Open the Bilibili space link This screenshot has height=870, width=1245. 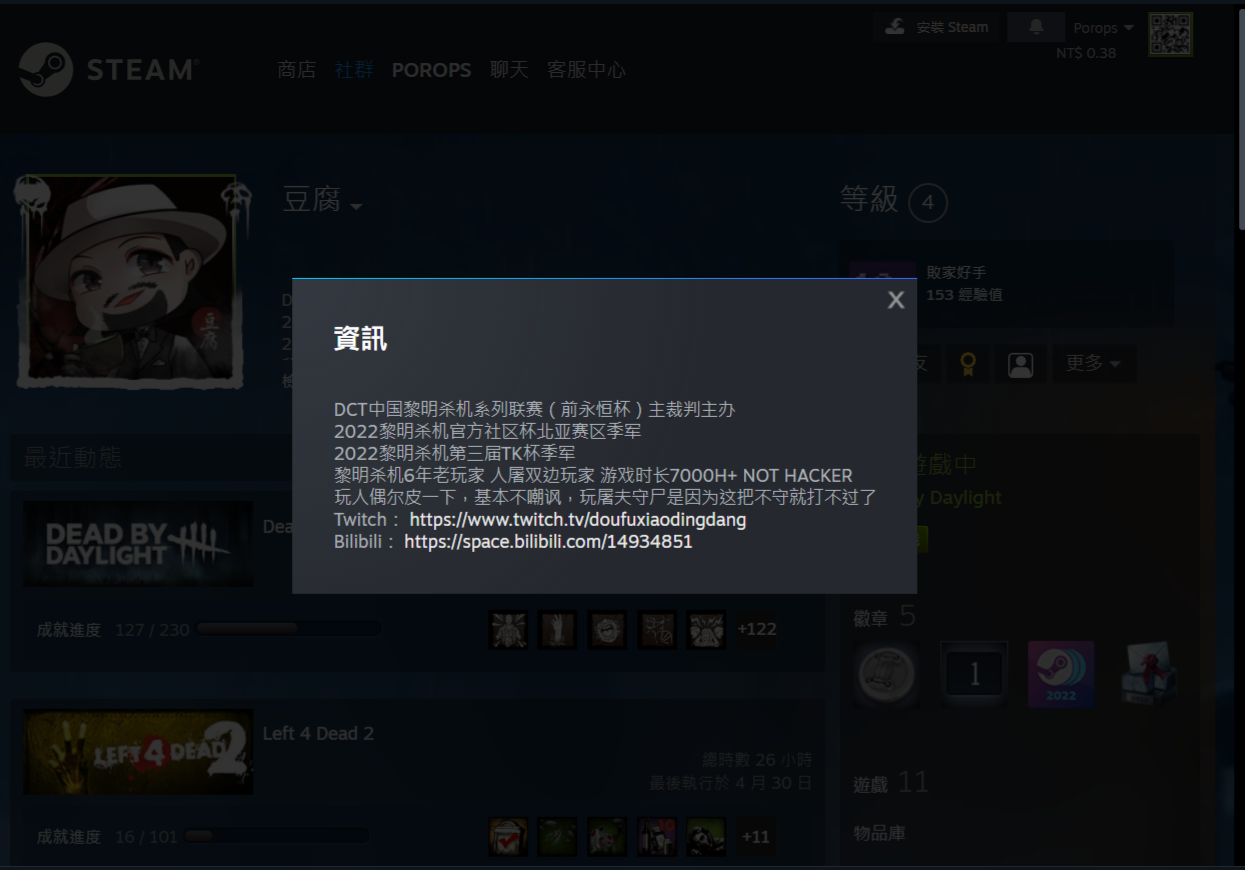[548, 542]
